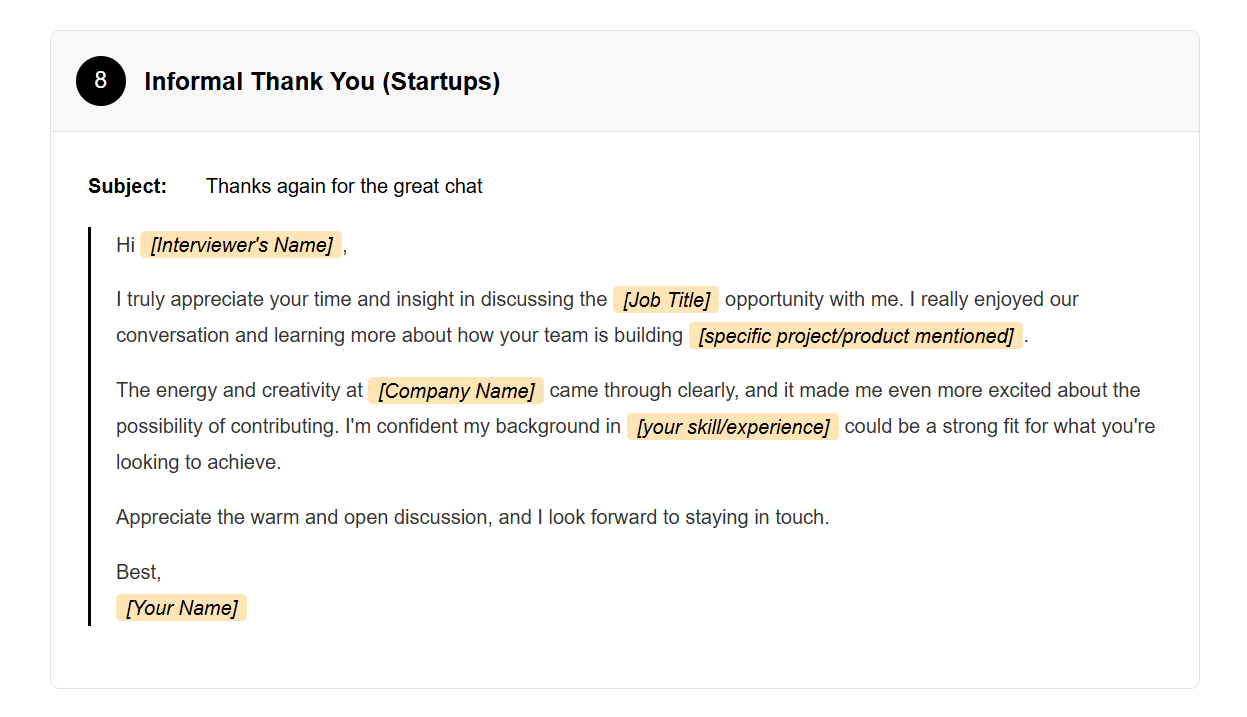Click the bold "Subject:" label
The image size is (1247, 717).
[127, 186]
